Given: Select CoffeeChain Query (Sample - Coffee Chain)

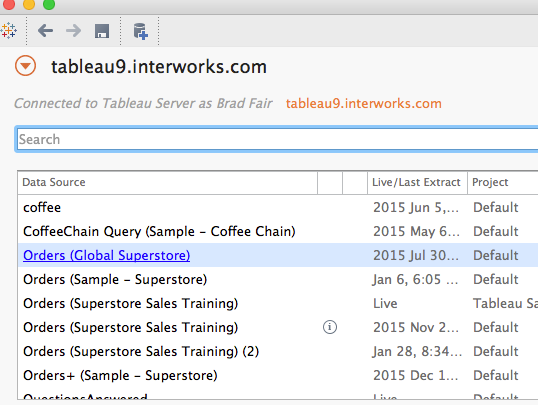Looking at the screenshot, I should pos(278,231).
